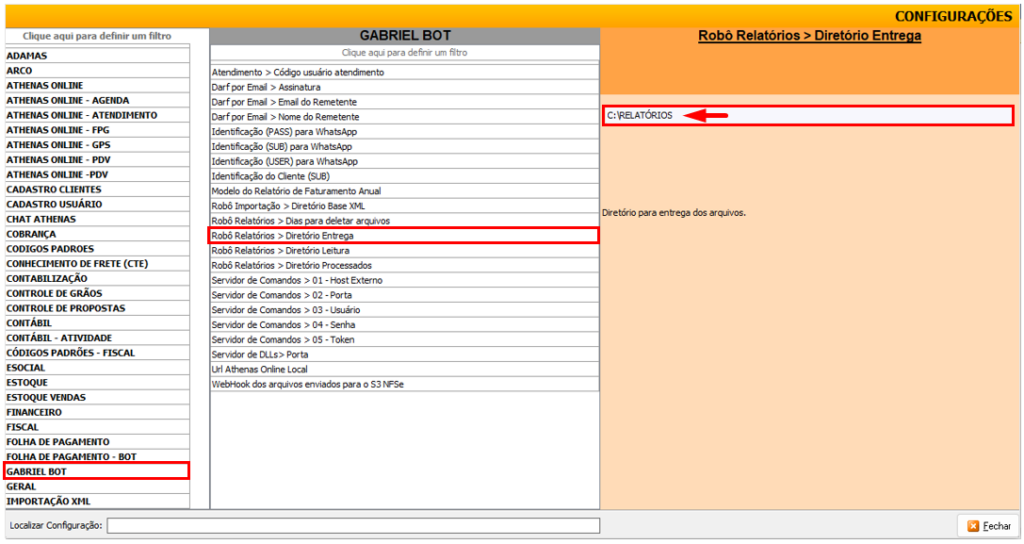The image size is (1024, 544).
Task: Open Url Athenas Online Local setting
Action: [x=403, y=369]
